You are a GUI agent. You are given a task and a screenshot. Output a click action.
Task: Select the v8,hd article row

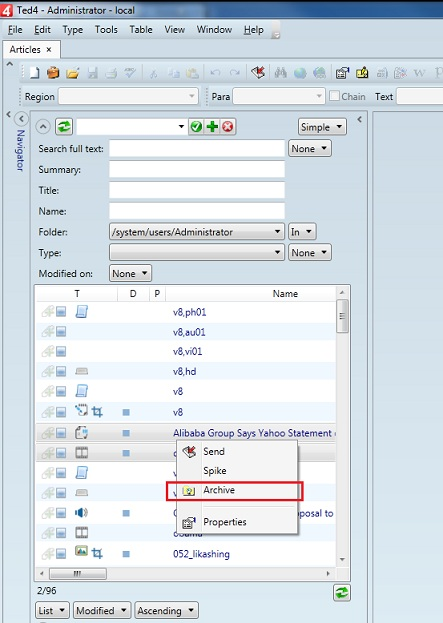coord(186,371)
